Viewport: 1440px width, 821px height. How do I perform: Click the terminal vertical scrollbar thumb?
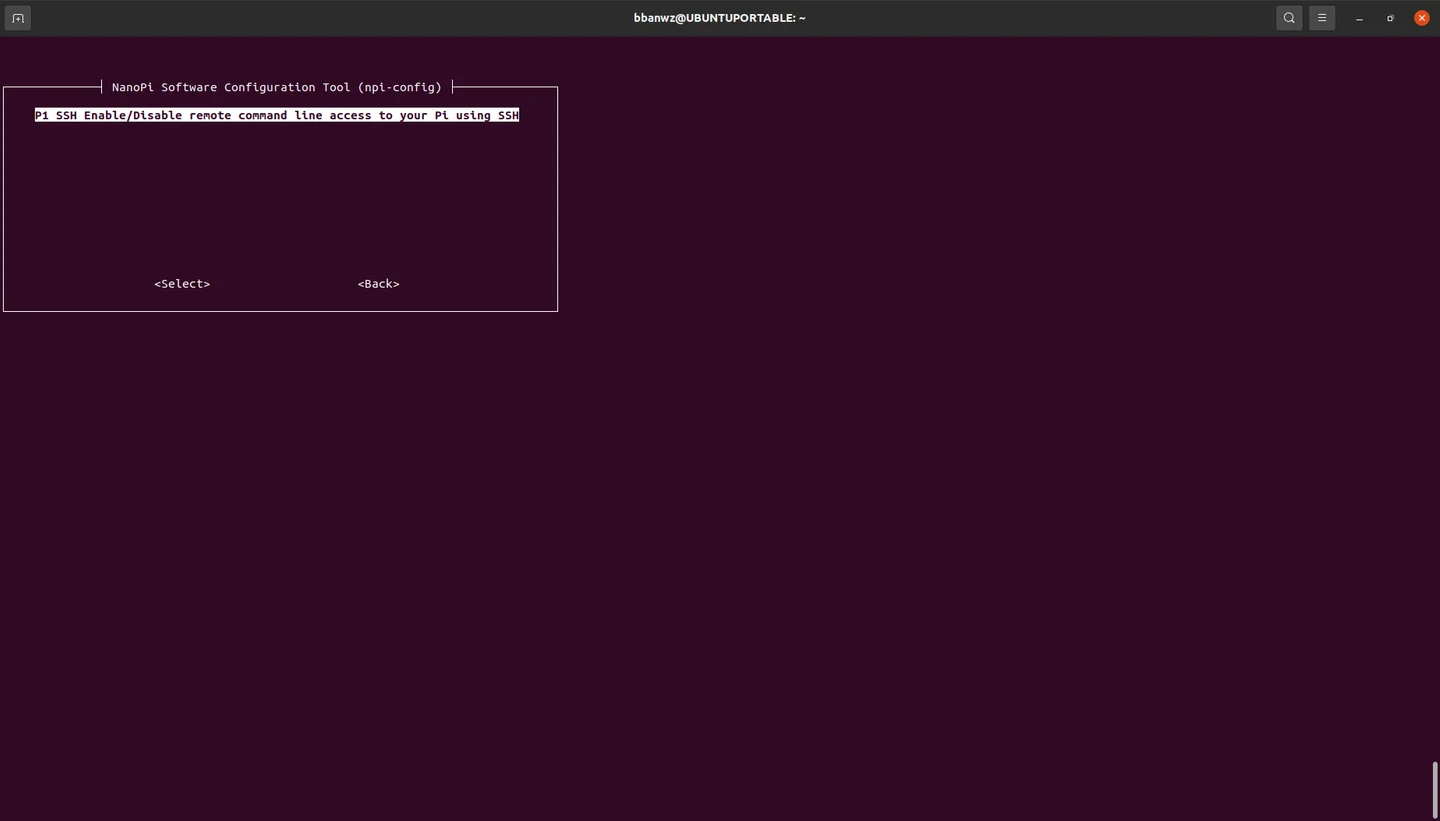pyautogui.click(x=1435, y=790)
